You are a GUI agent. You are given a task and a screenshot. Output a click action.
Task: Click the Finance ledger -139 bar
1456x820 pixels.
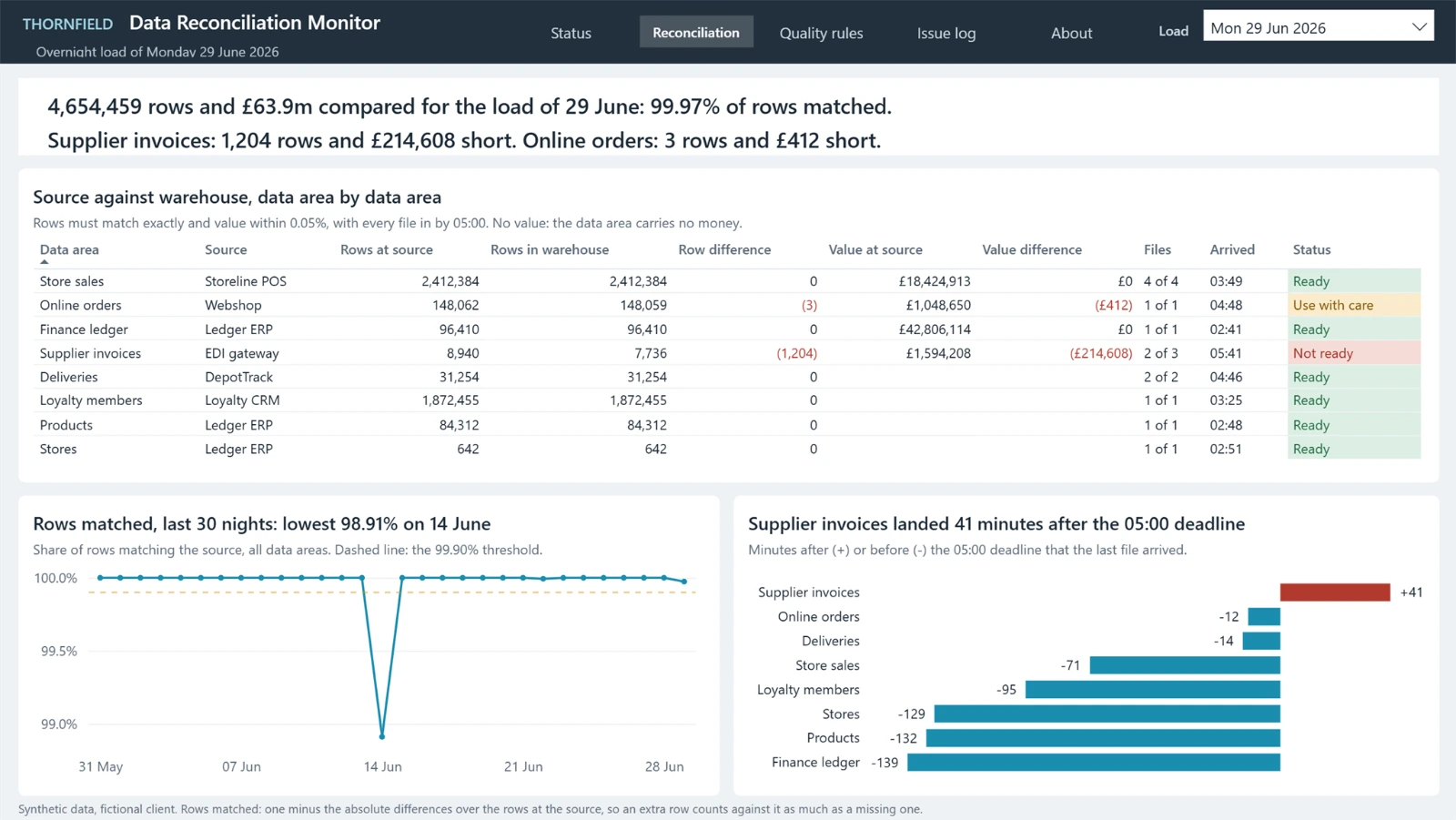click(1094, 763)
